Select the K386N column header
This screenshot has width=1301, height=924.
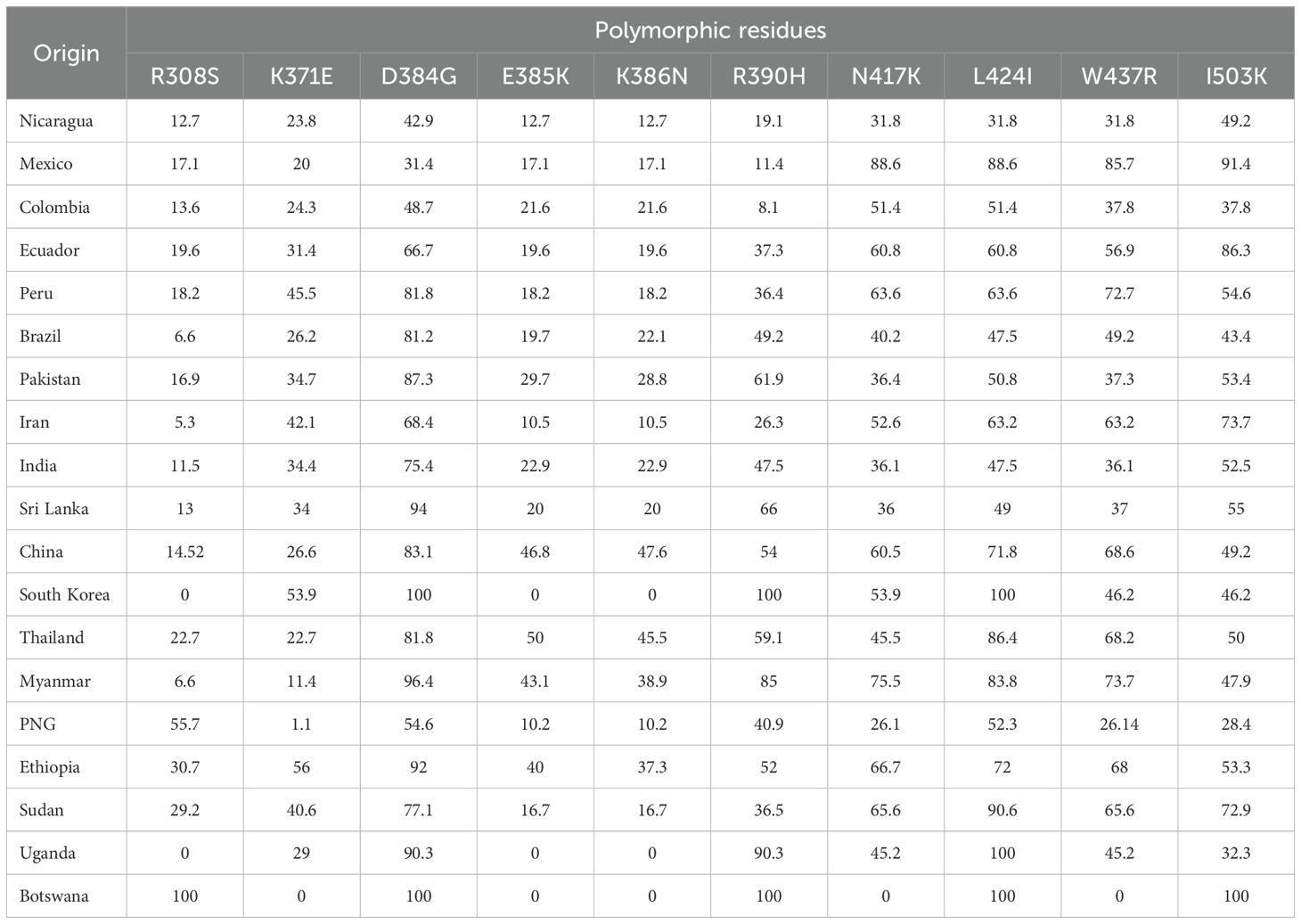651,77
